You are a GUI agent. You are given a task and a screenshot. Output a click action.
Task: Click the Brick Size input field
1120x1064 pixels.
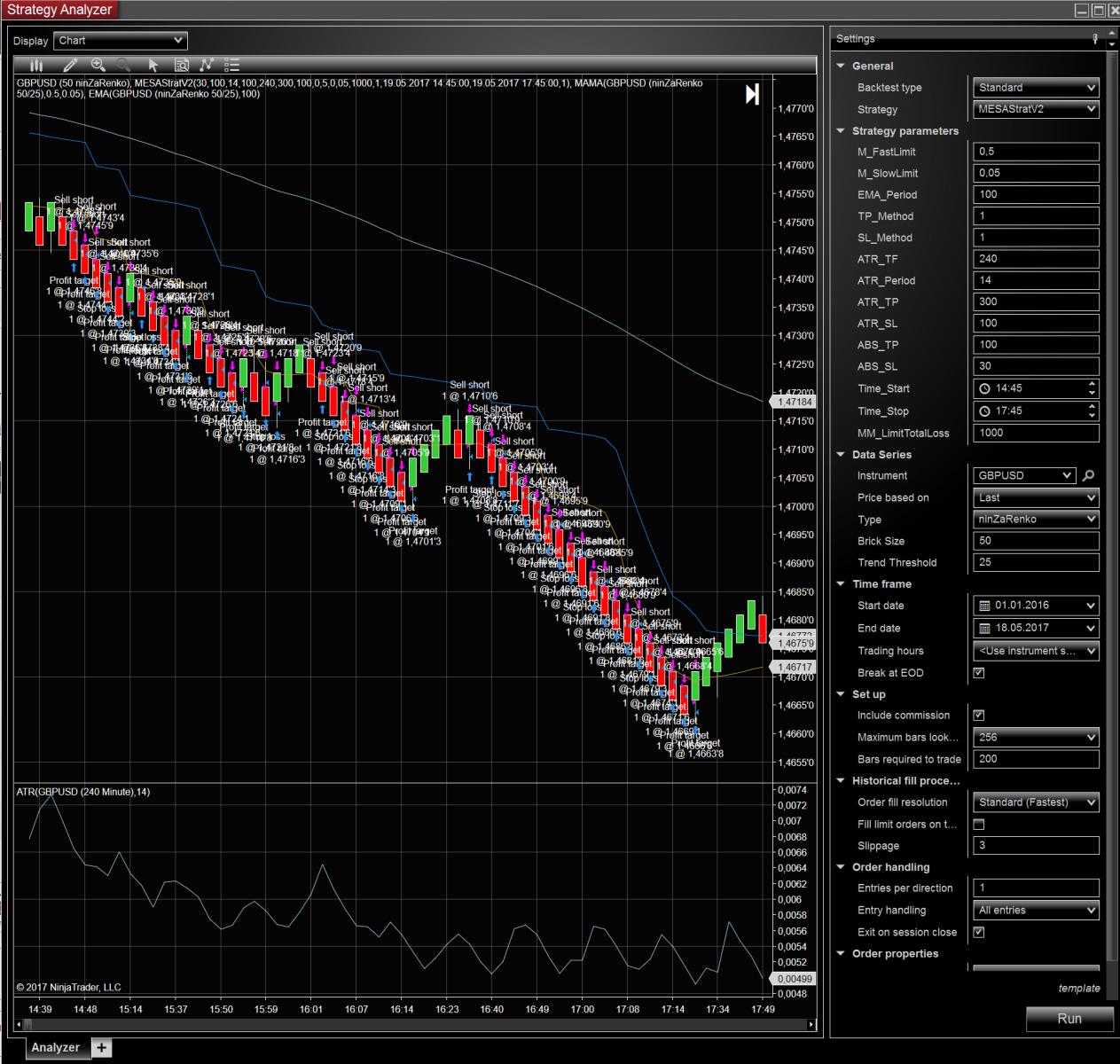tap(1036, 541)
